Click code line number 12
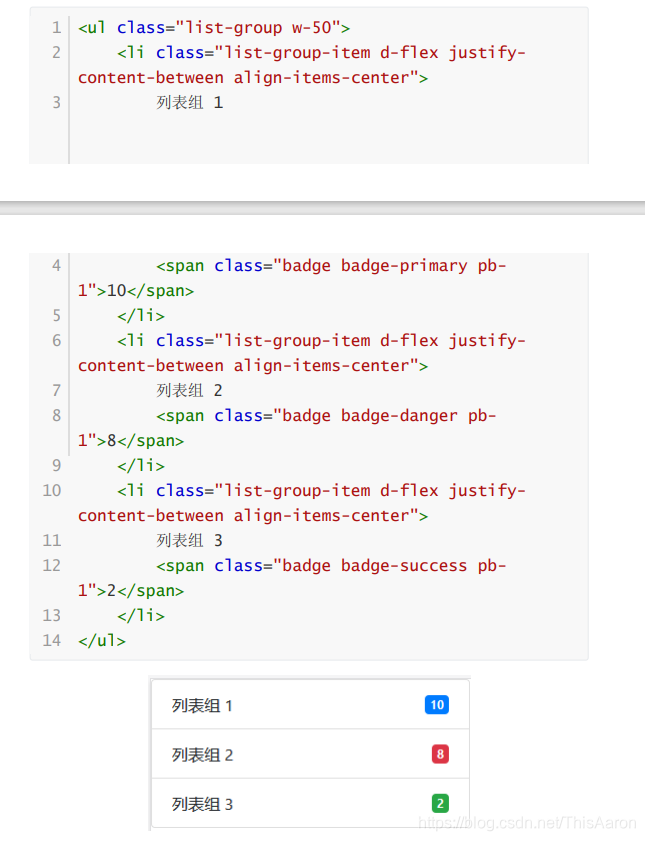This screenshot has height=841, width=645. point(52,565)
